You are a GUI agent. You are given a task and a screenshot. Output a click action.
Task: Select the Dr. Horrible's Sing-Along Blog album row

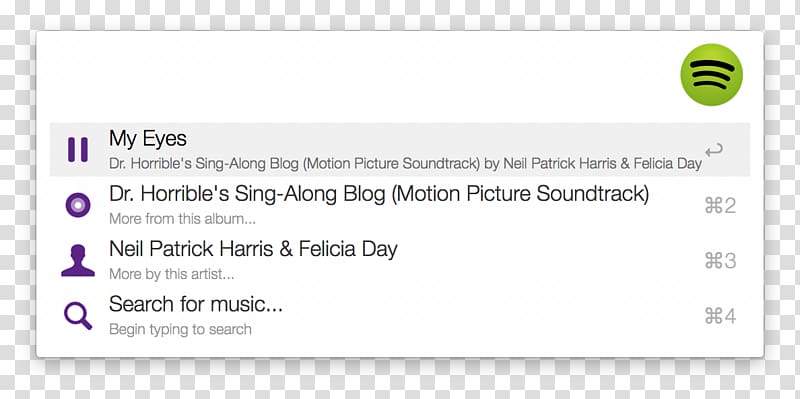400,205
